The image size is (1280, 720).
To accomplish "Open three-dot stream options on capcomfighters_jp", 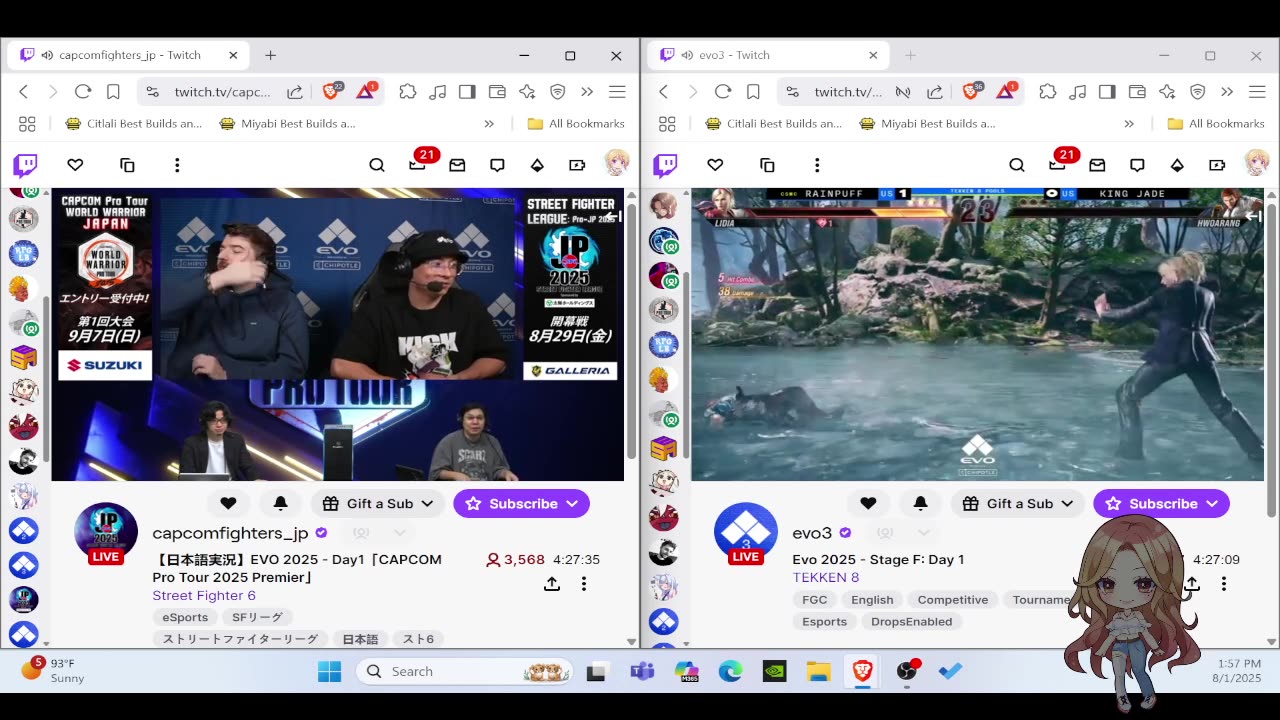I will (x=584, y=583).
